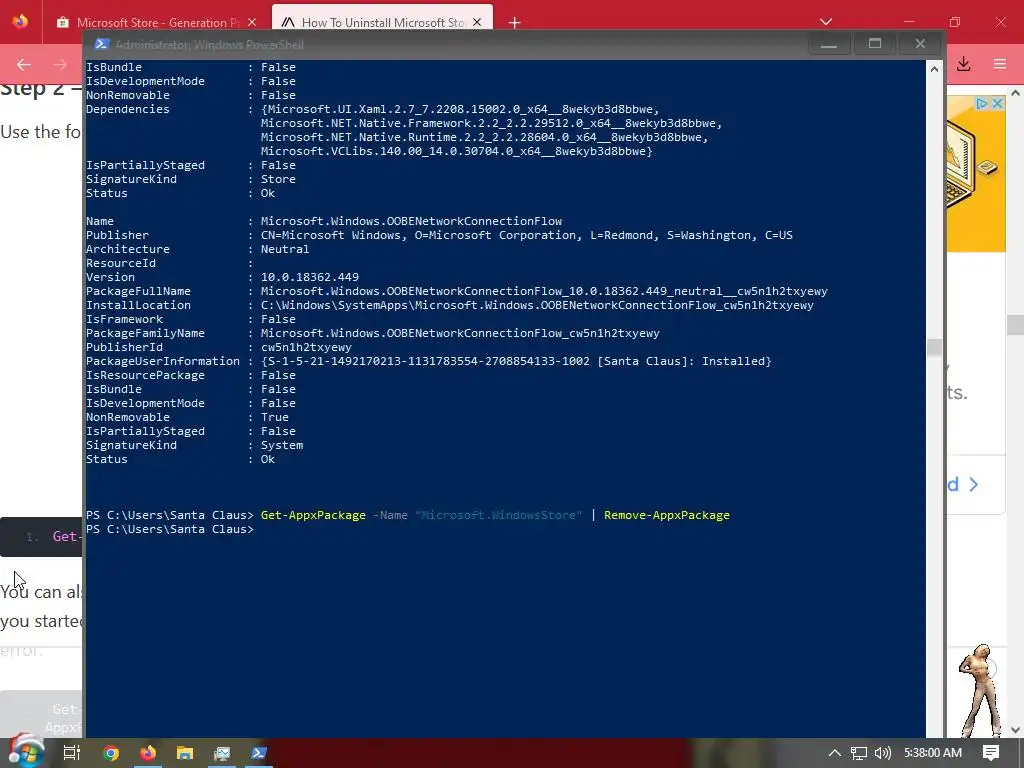Go forward in Firefox browser
Image resolution: width=1024 pixels, height=768 pixels.
point(60,64)
